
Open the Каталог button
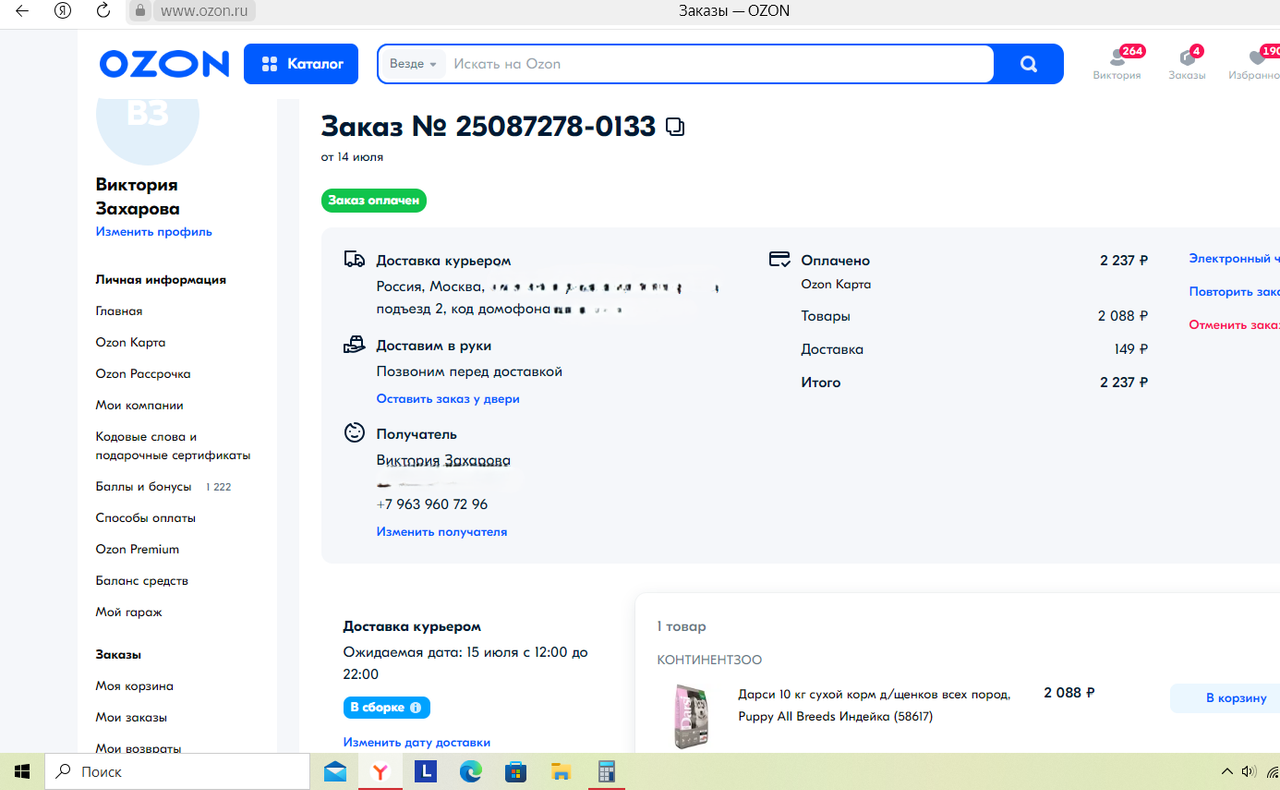301,64
